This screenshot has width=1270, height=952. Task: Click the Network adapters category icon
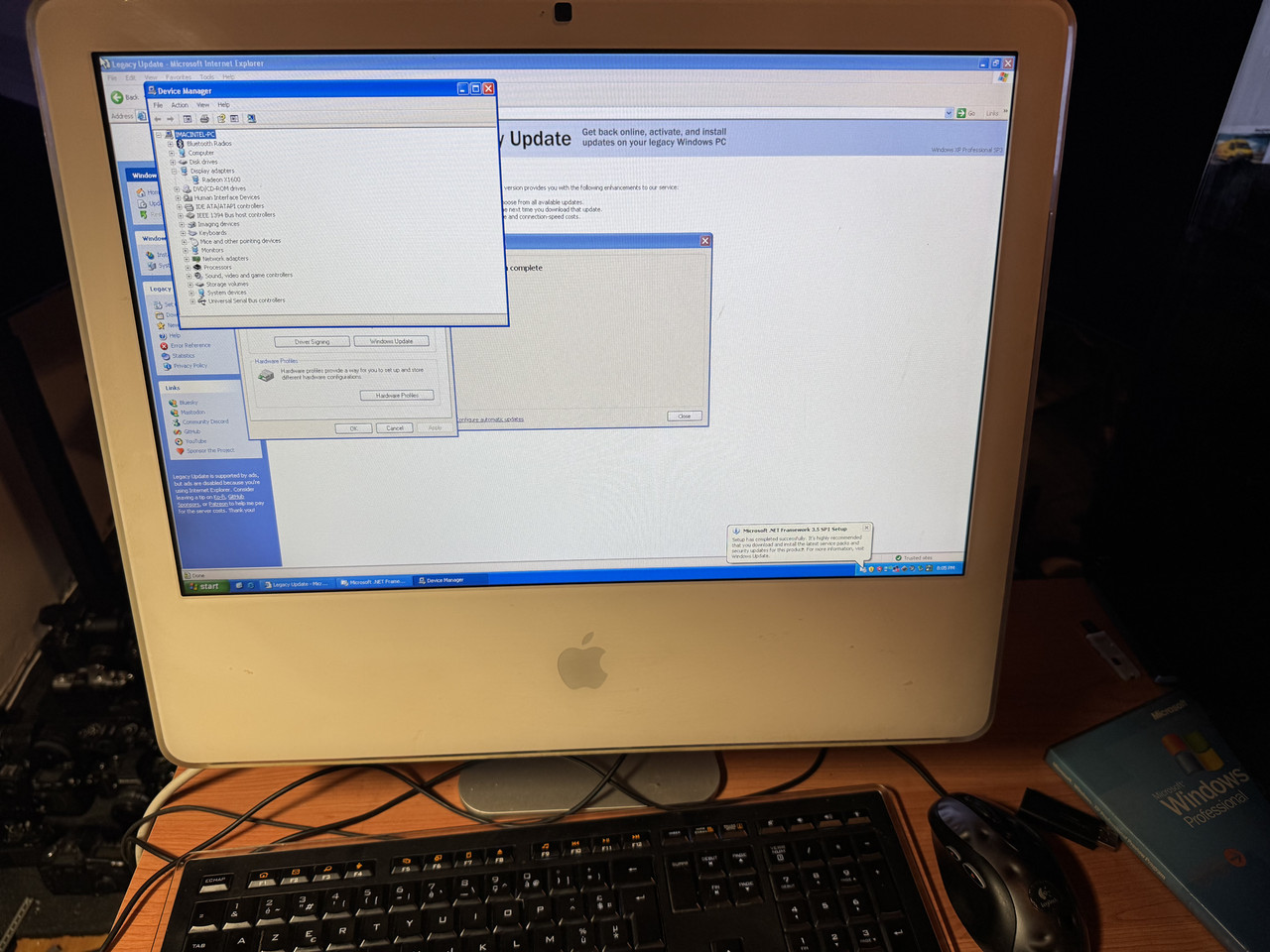(196, 259)
